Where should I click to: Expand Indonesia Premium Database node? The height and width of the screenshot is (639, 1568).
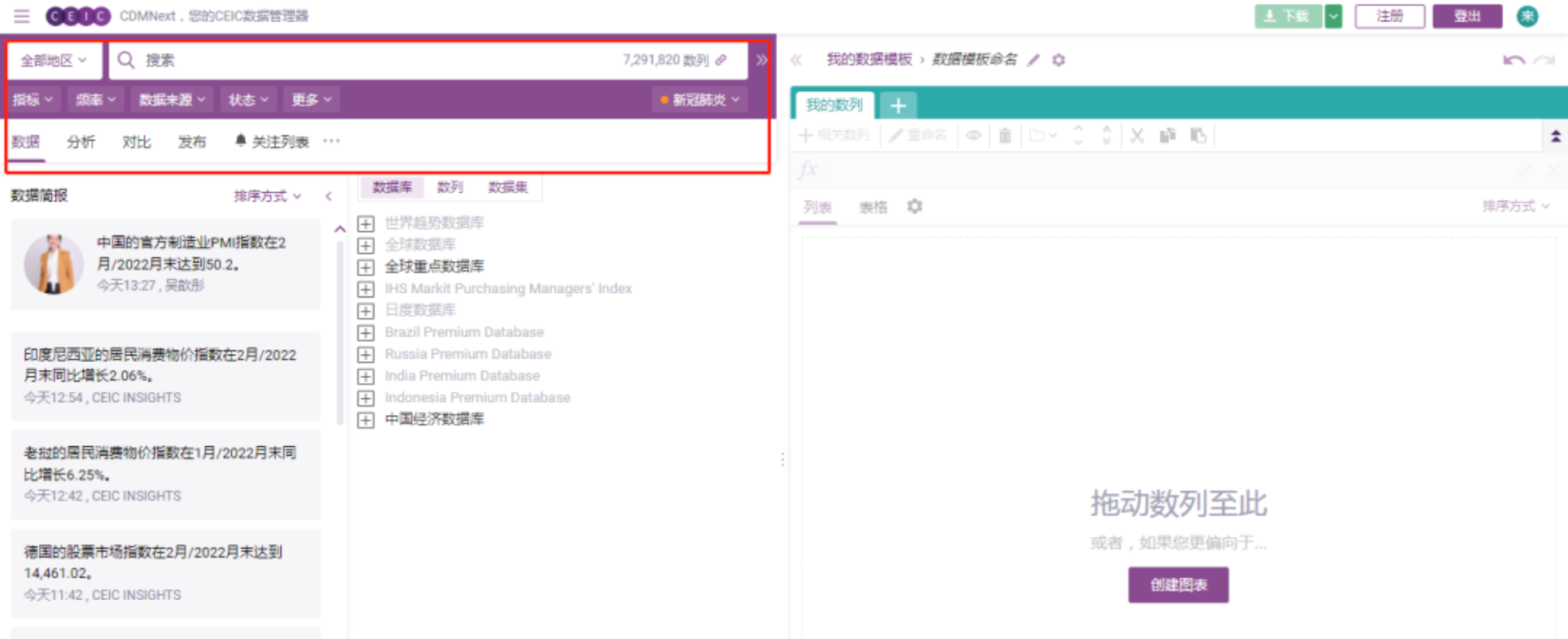(365, 398)
